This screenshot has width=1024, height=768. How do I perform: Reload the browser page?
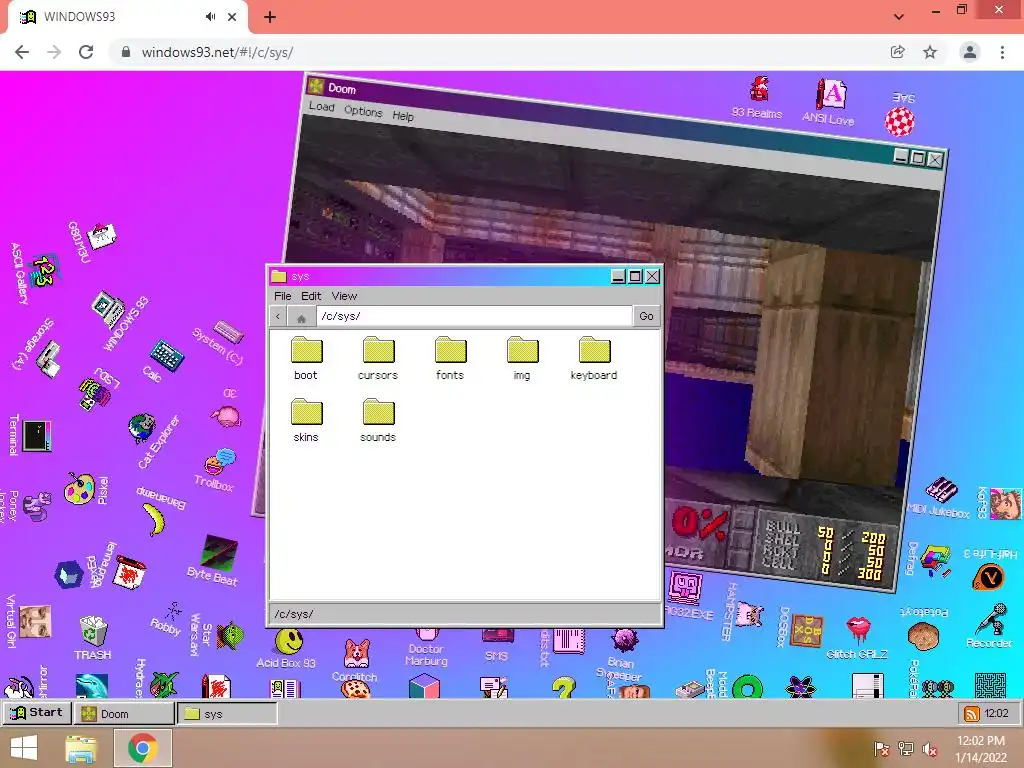[86, 52]
